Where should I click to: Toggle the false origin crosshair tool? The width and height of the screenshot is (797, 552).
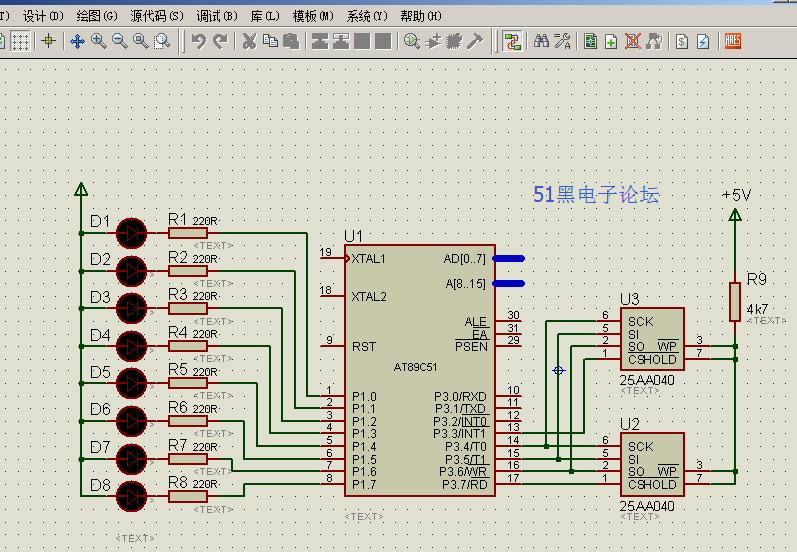click(x=49, y=41)
